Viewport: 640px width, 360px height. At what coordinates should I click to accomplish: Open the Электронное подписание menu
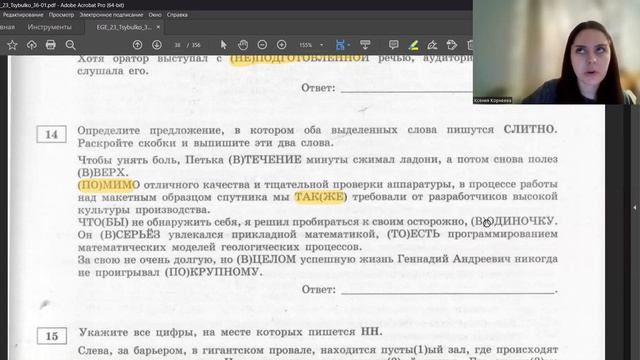click(x=111, y=15)
